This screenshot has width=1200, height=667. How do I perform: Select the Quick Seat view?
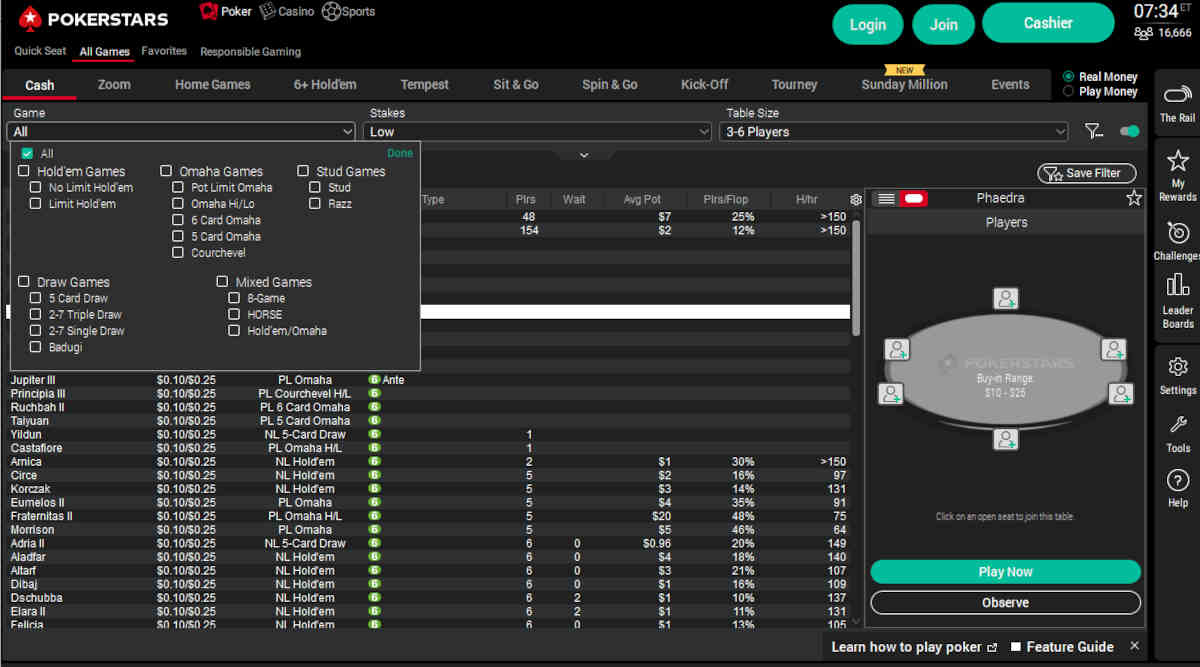(x=41, y=51)
